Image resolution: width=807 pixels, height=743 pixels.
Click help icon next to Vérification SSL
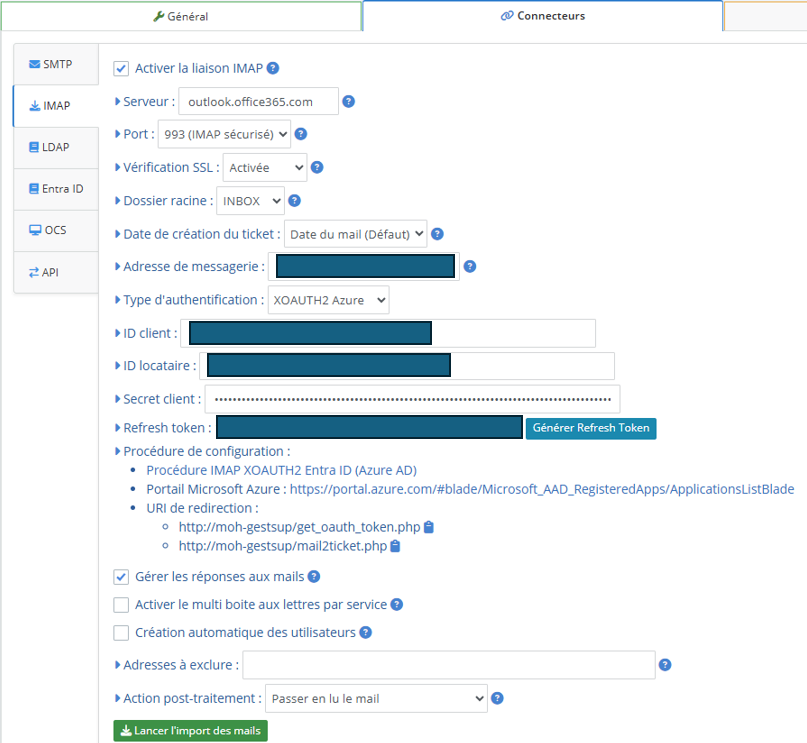coord(317,168)
